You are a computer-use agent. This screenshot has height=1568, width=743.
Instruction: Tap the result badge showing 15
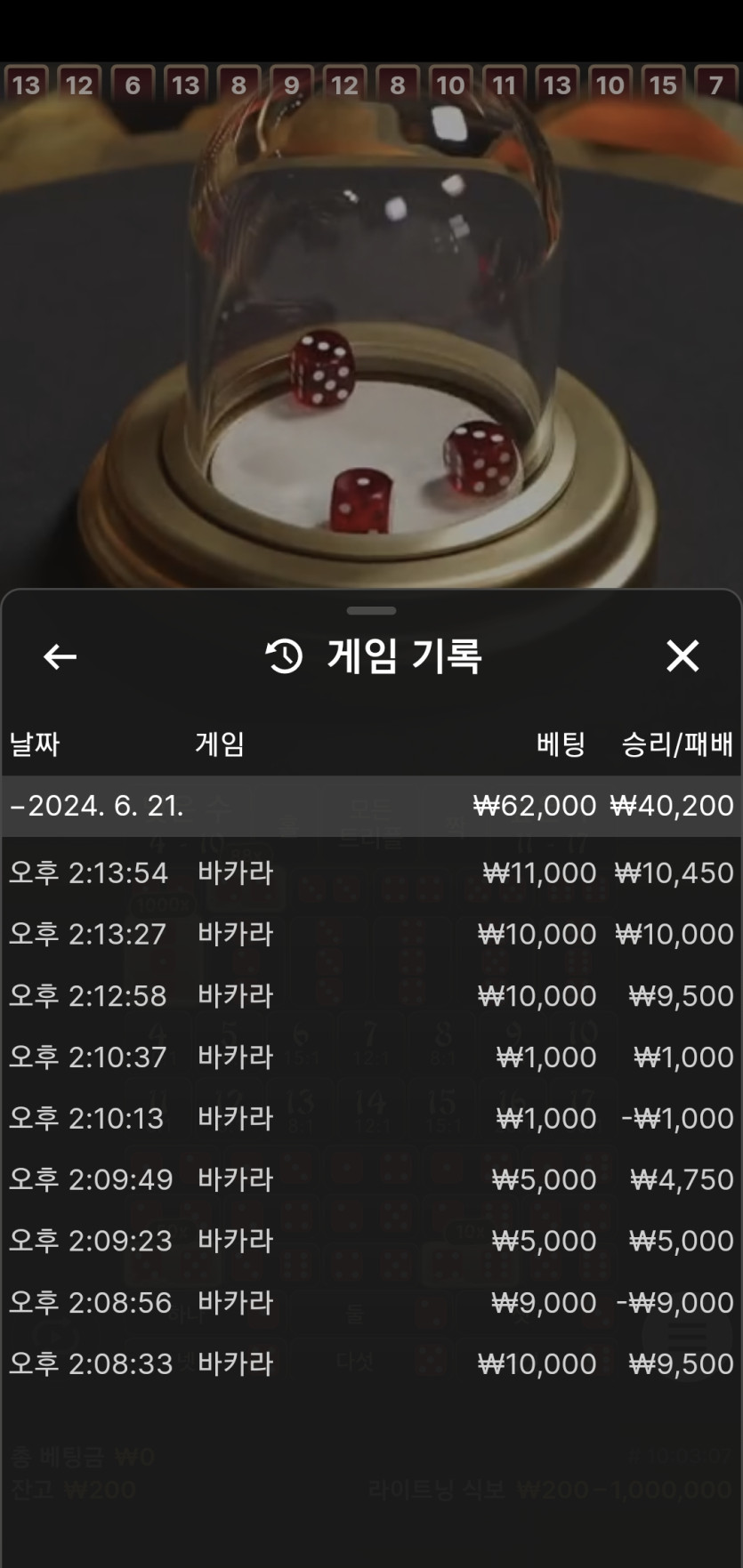pos(663,85)
